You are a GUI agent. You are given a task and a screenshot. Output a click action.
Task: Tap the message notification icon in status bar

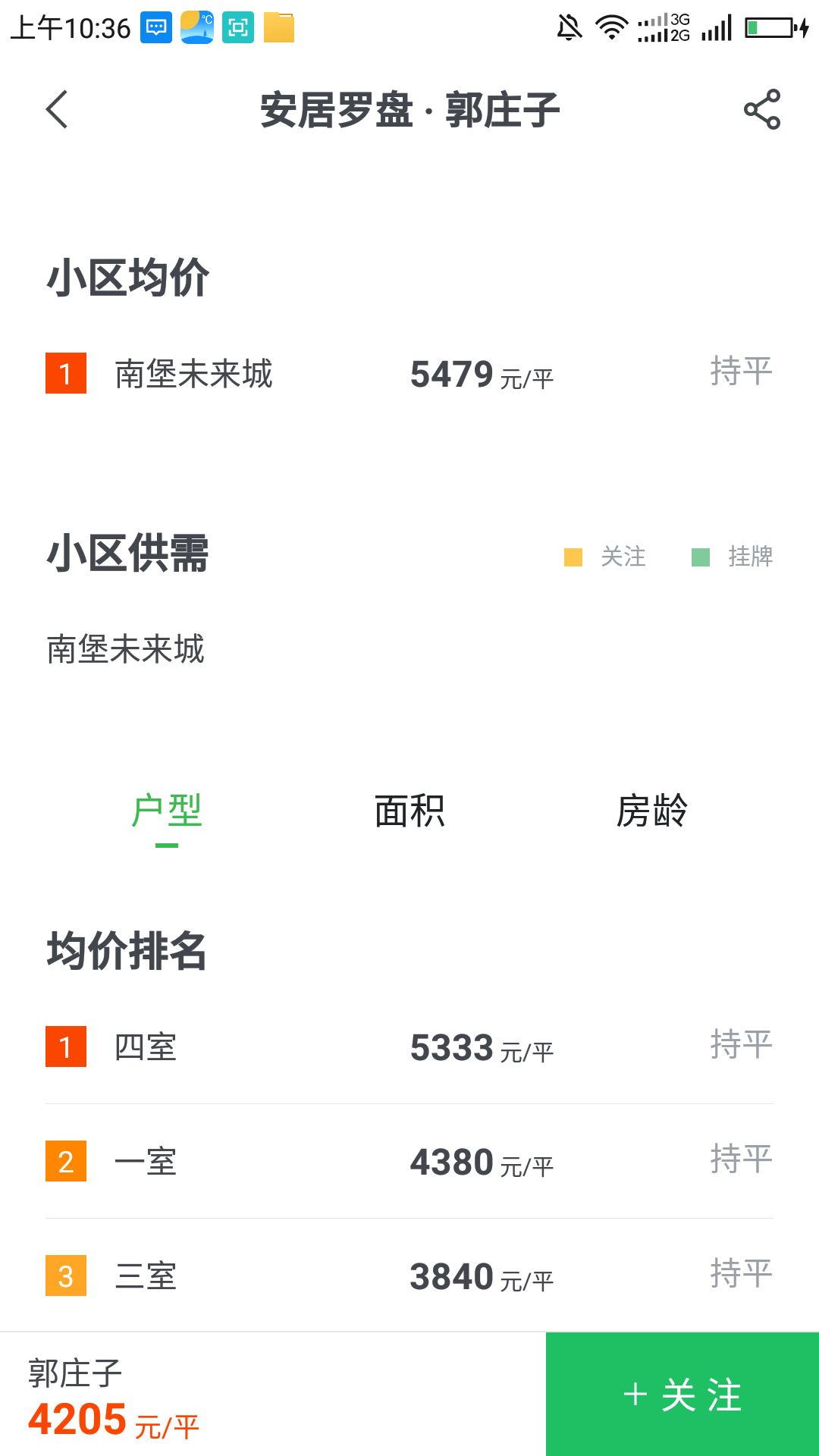pos(156,28)
